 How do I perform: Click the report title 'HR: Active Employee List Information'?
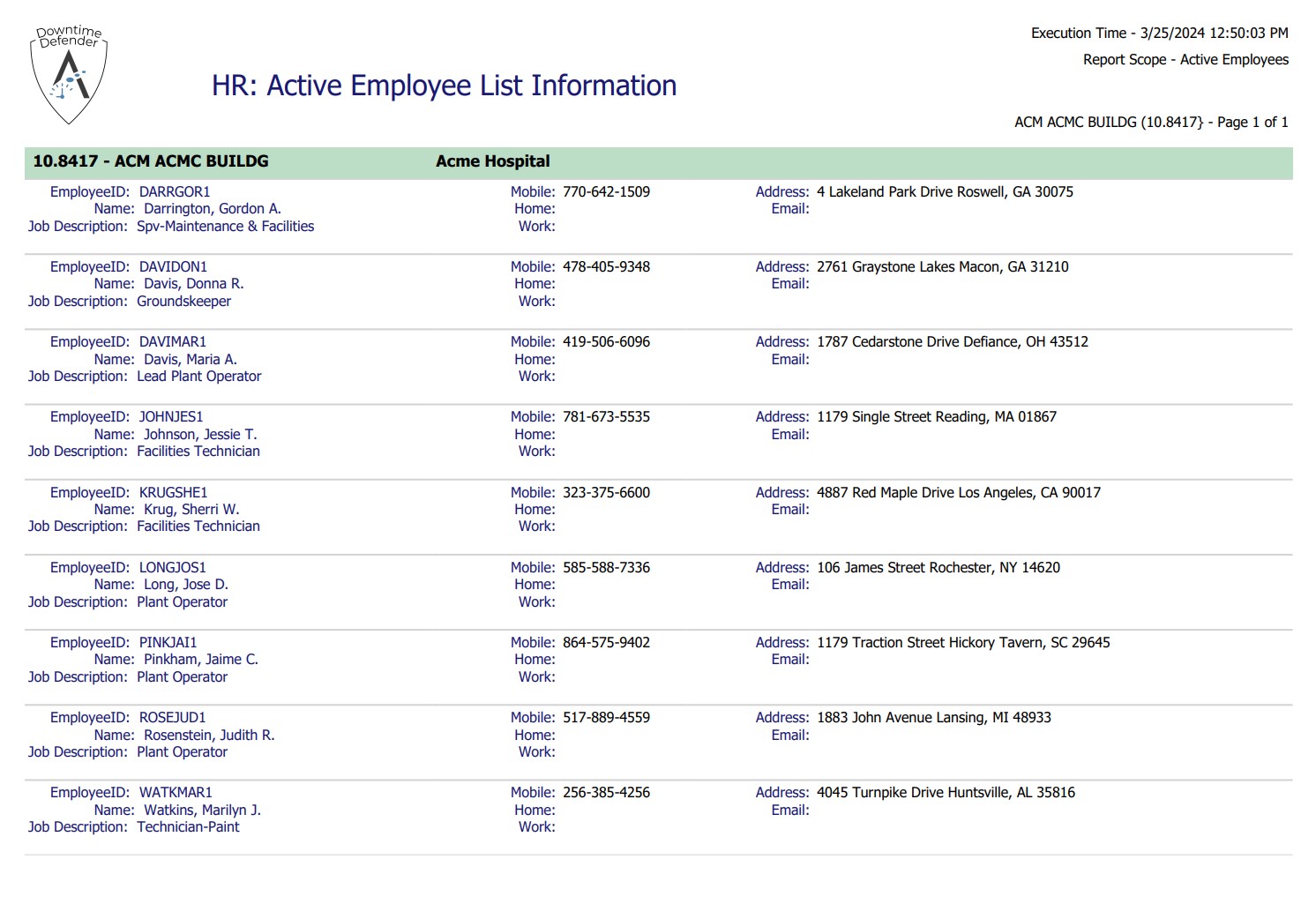[x=444, y=86]
